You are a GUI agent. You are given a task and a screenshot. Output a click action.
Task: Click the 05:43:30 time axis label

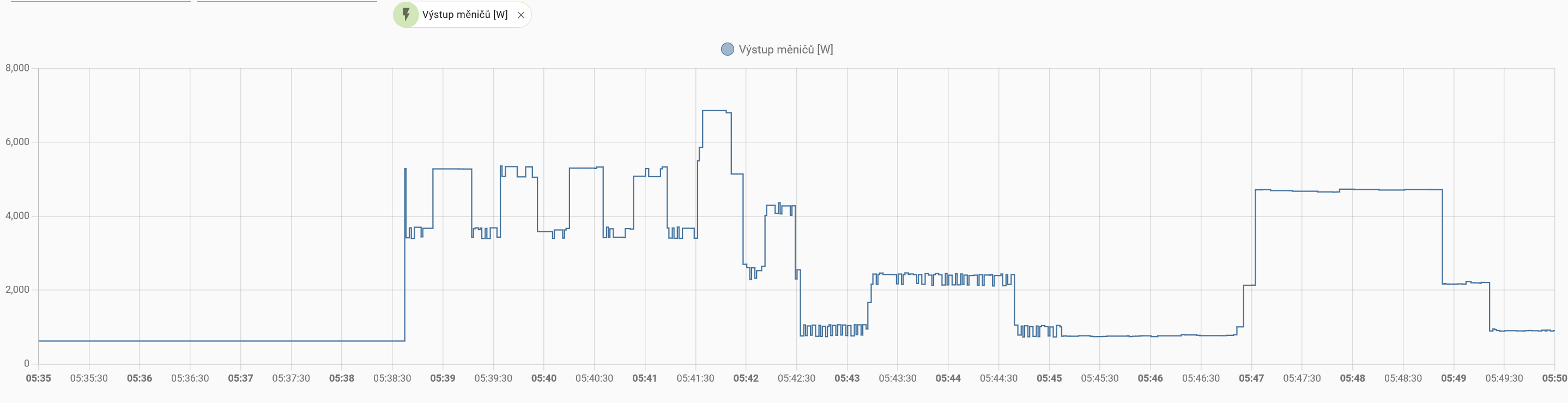[x=897, y=378]
